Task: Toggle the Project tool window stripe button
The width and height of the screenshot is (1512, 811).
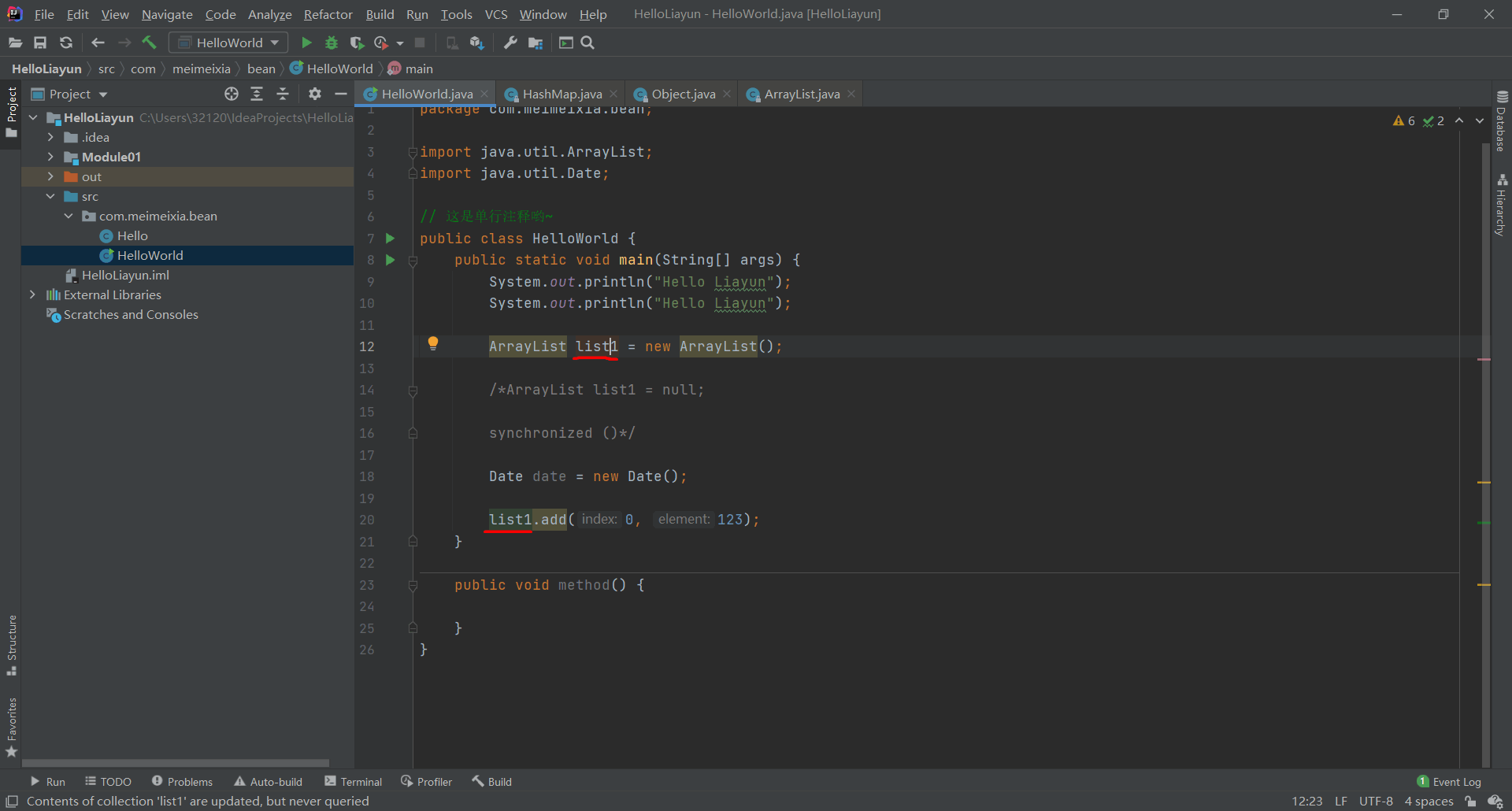Action: [x=11, y=113]
